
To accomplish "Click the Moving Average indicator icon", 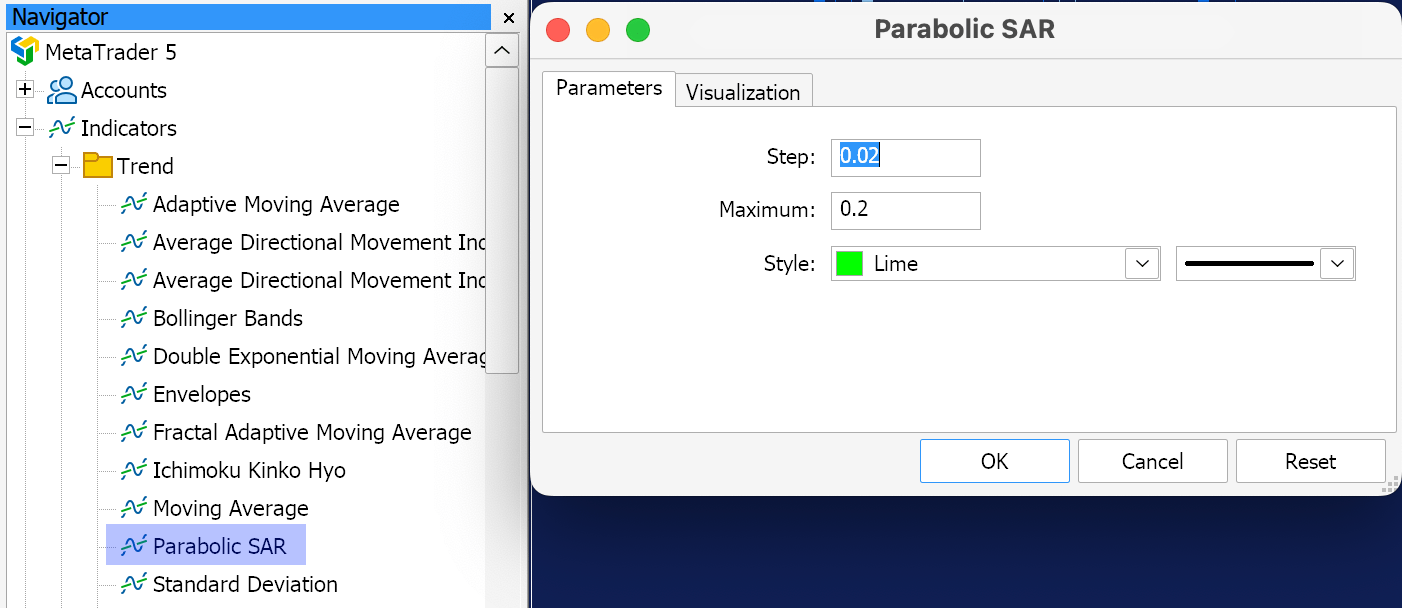I will (x=134, y=508).
